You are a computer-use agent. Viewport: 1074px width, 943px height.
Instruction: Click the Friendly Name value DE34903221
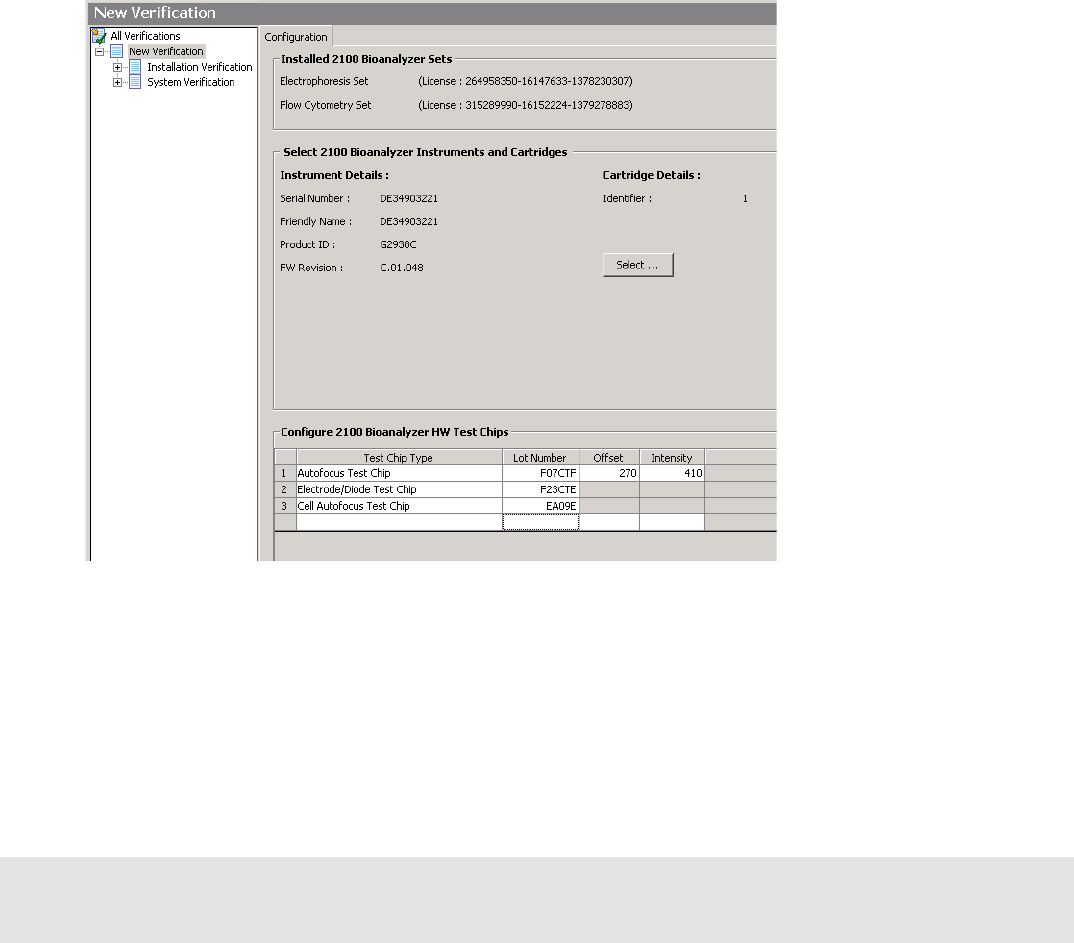click(409, 222)
